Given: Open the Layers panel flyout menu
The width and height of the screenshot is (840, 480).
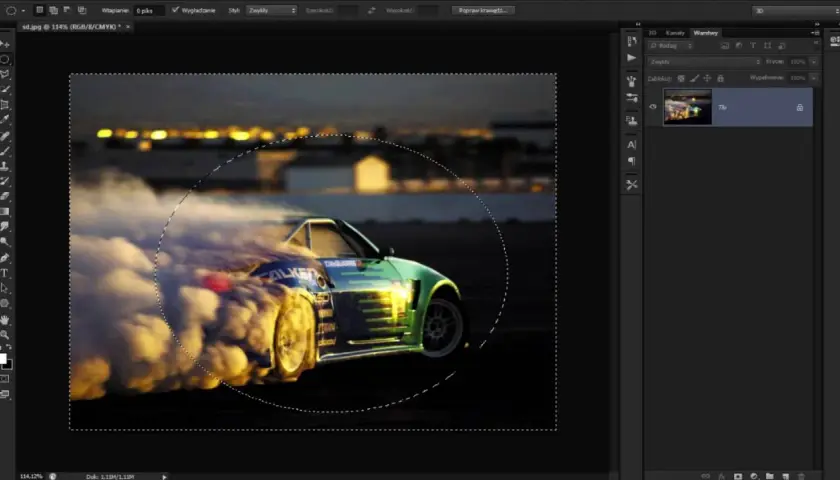Looking at the screenshot, I should coord(814,33).
